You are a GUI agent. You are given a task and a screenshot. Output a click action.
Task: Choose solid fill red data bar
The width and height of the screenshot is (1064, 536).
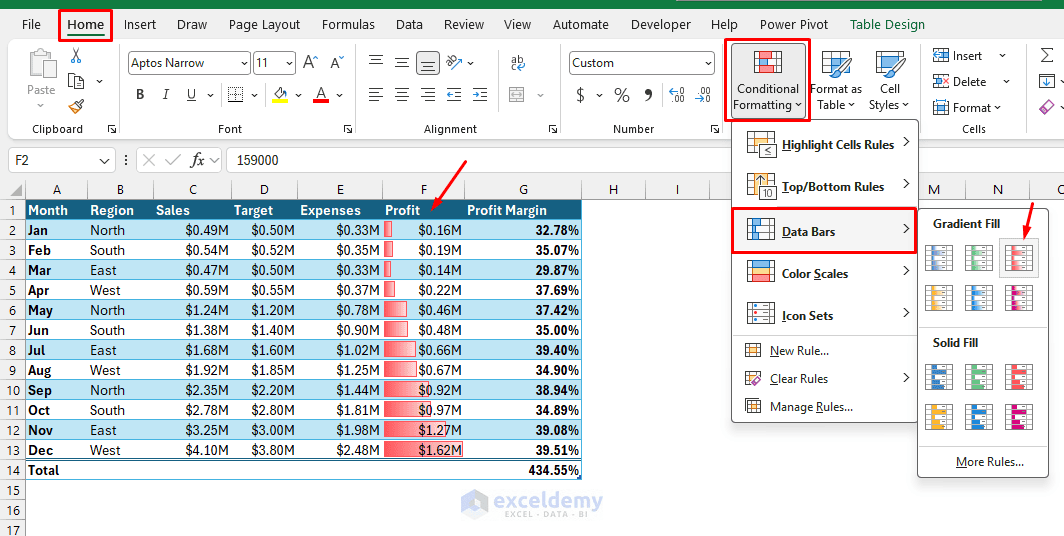pyautogui.click(x=1019, y=377)
